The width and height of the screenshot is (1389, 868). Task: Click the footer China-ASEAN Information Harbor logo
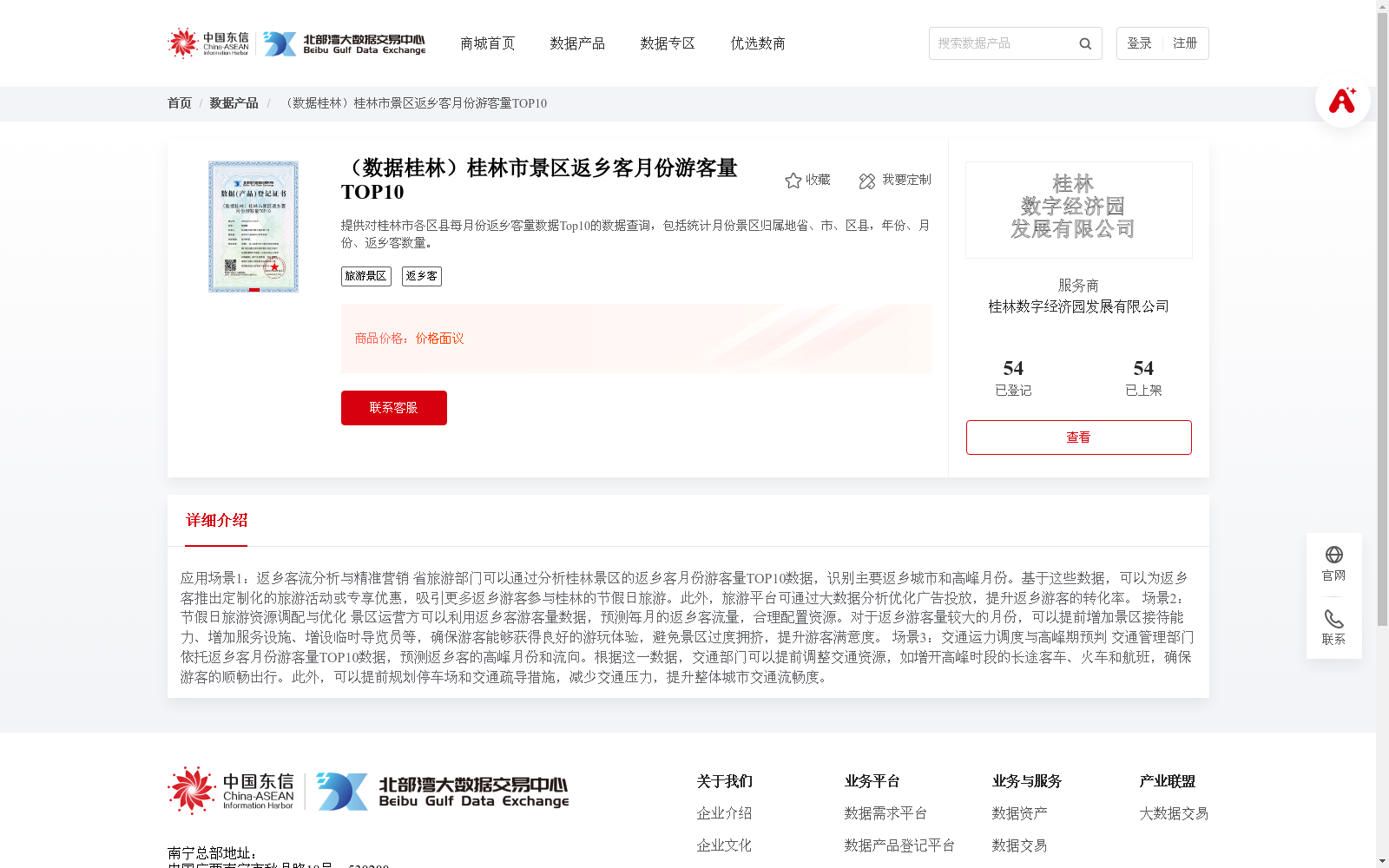(231, 791)
